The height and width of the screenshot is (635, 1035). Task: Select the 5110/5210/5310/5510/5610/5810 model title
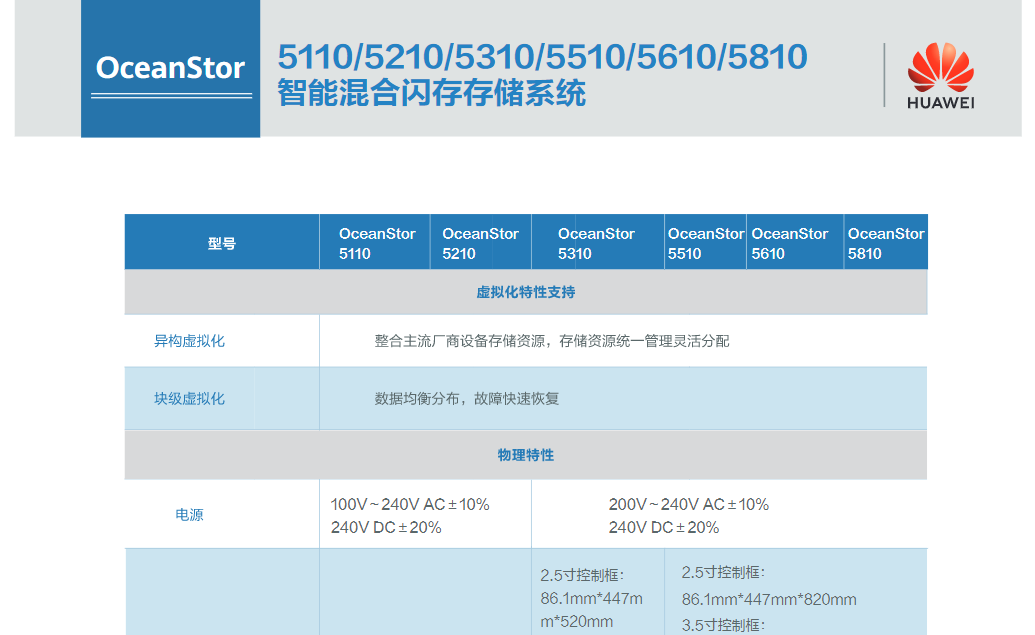tap(542, 57)
